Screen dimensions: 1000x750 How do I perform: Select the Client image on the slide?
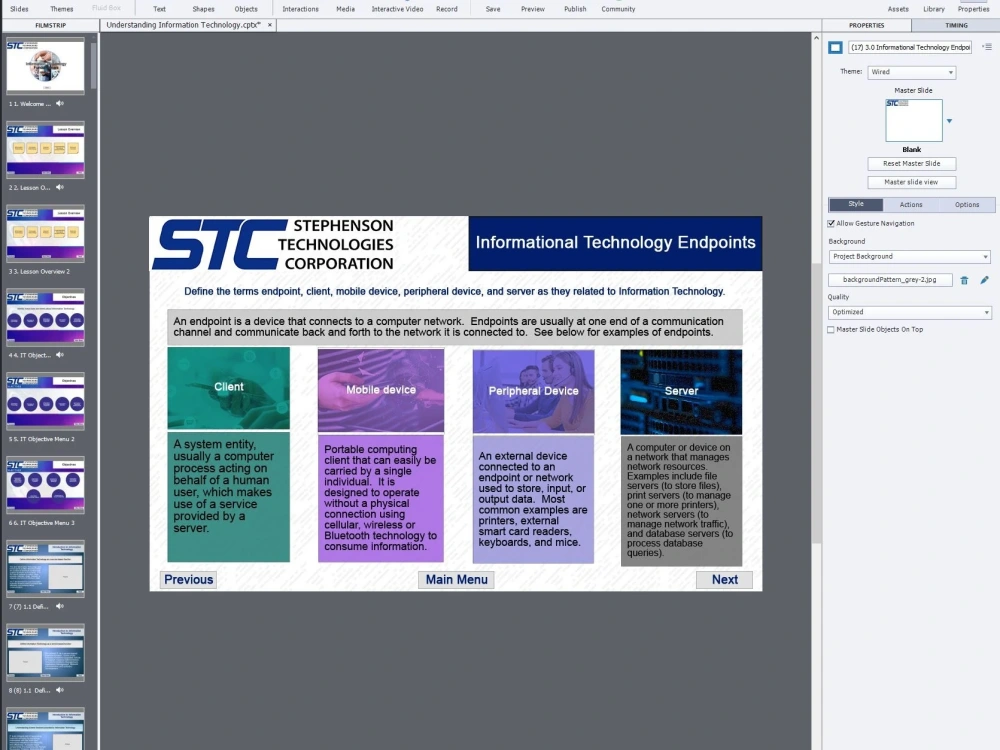pyautogui.click(x=228, y=388)
